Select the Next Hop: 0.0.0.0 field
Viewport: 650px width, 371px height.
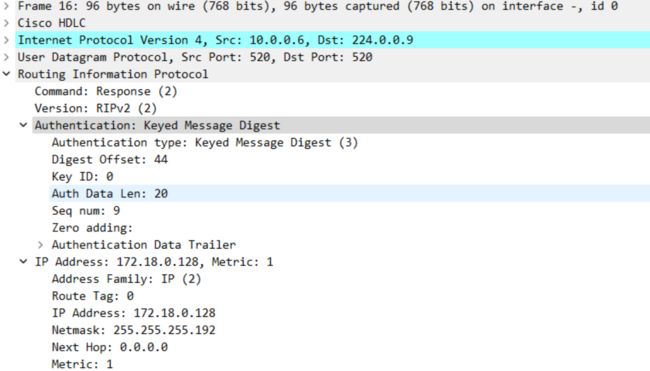(110, 347)
